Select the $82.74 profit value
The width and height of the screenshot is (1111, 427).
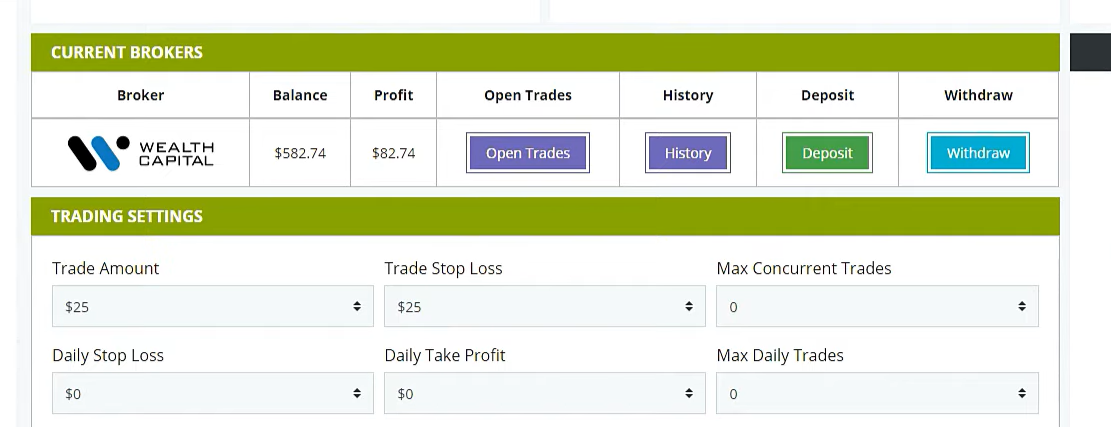coord(393,153)
